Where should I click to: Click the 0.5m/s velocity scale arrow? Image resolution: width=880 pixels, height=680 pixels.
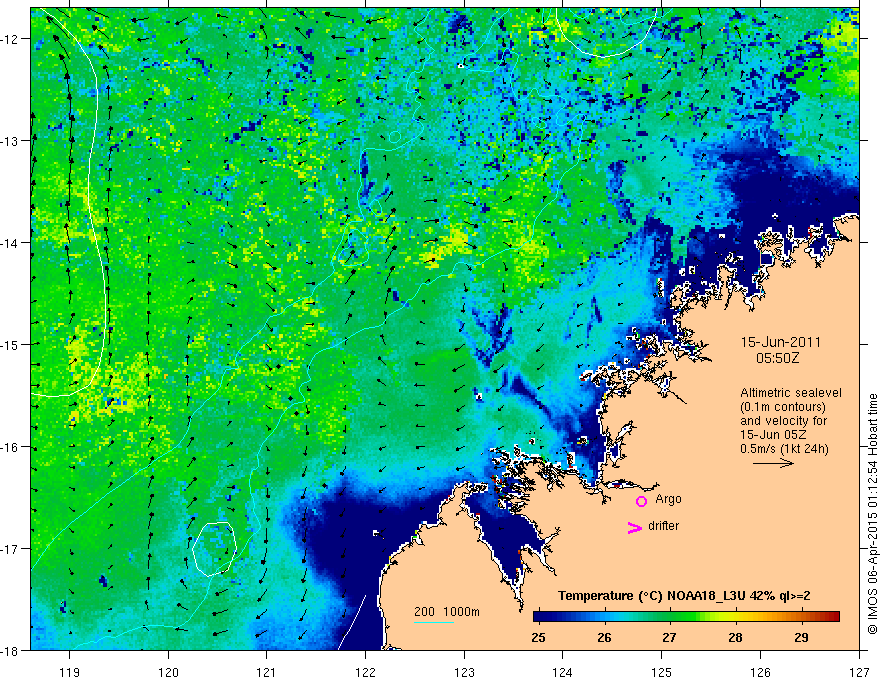pos(773,463)
